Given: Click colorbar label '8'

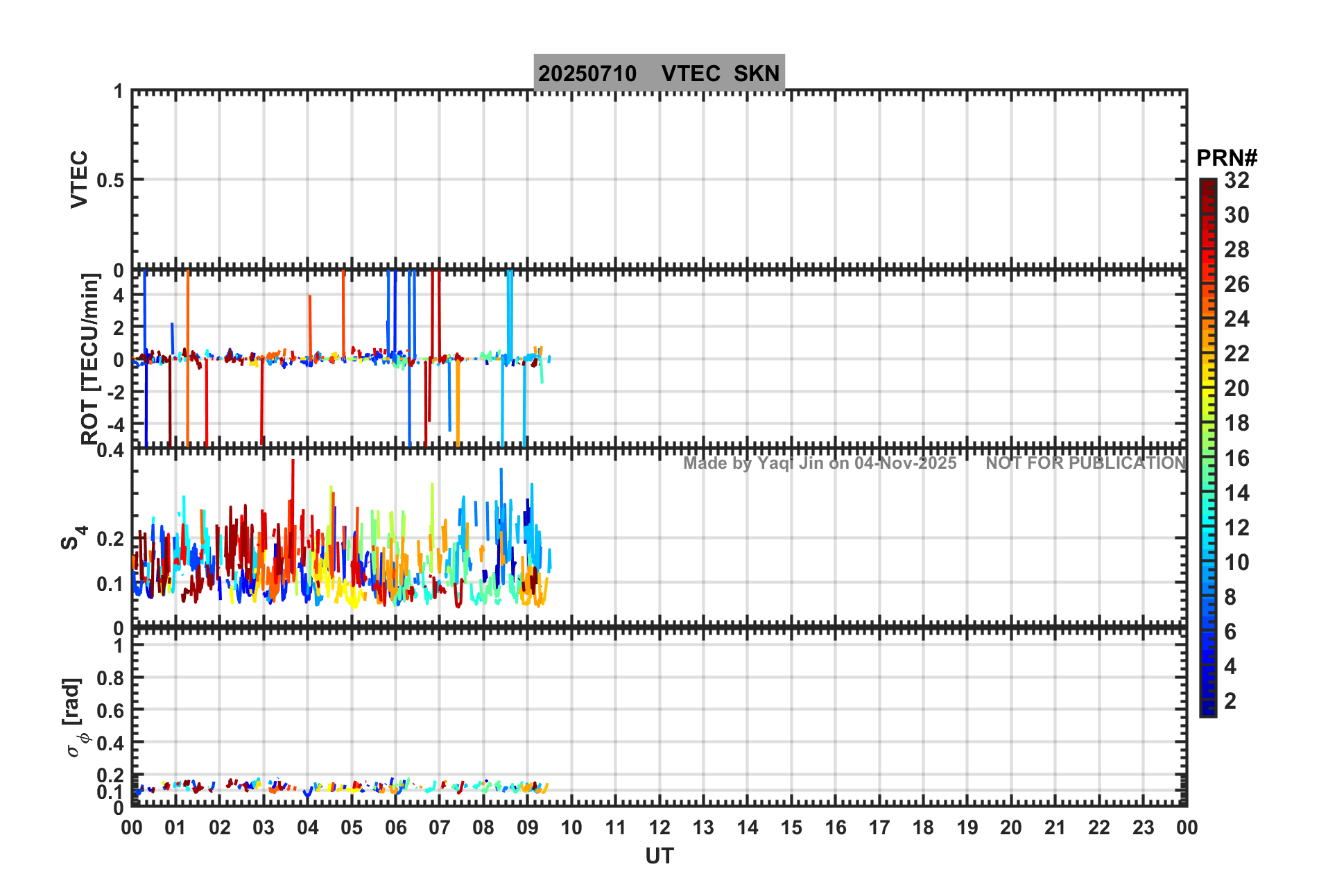Looking at the screenshot, I should [1230, 597].
